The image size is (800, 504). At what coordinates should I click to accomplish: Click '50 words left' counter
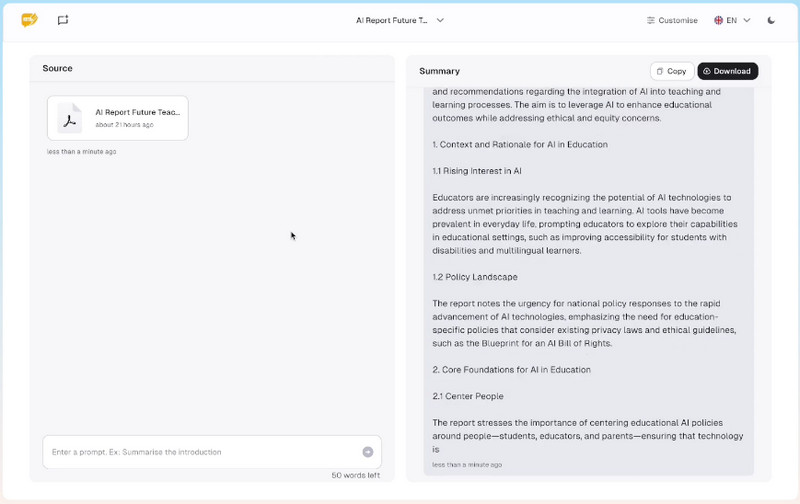355,475
